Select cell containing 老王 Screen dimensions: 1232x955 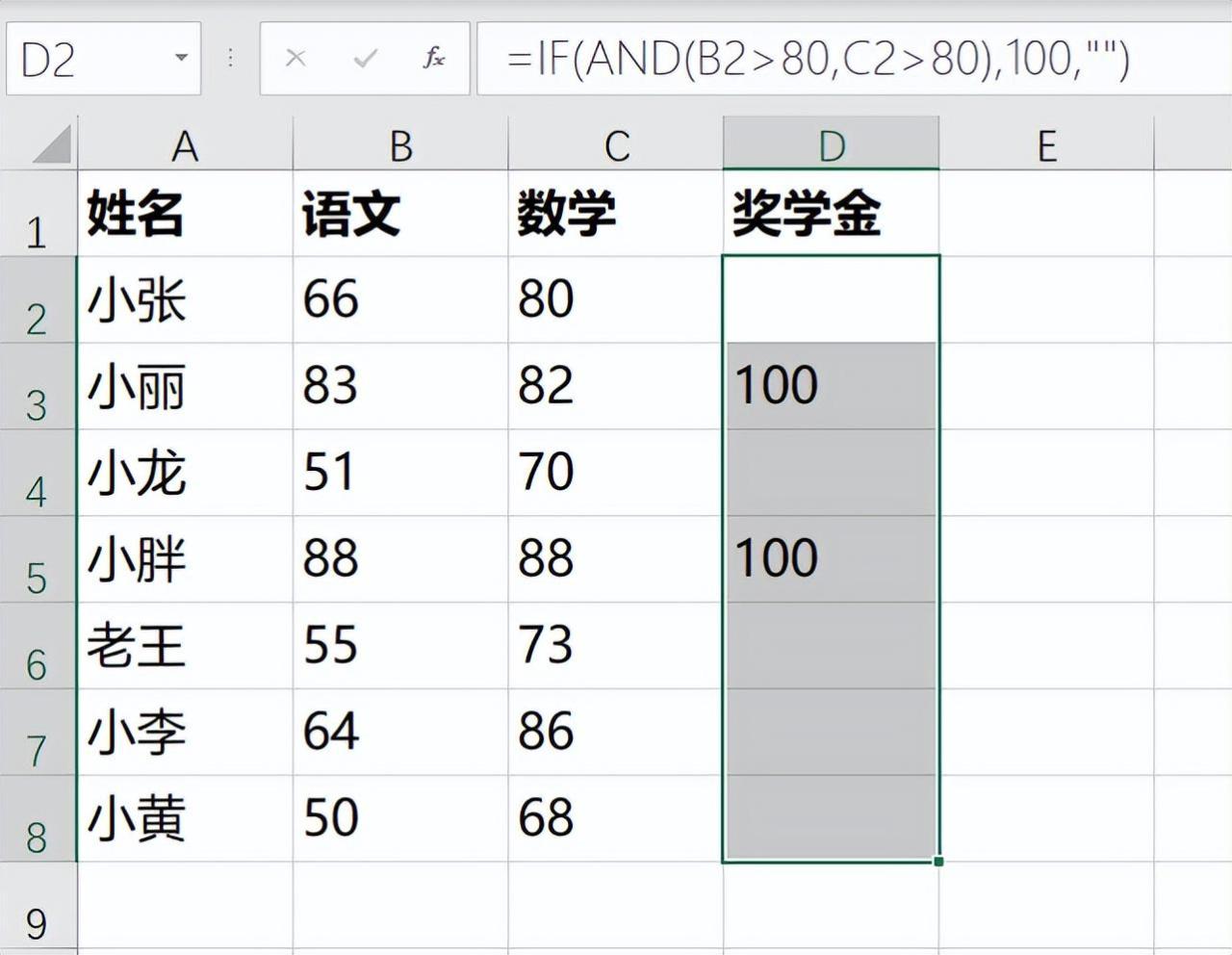(x=185, y=646)
